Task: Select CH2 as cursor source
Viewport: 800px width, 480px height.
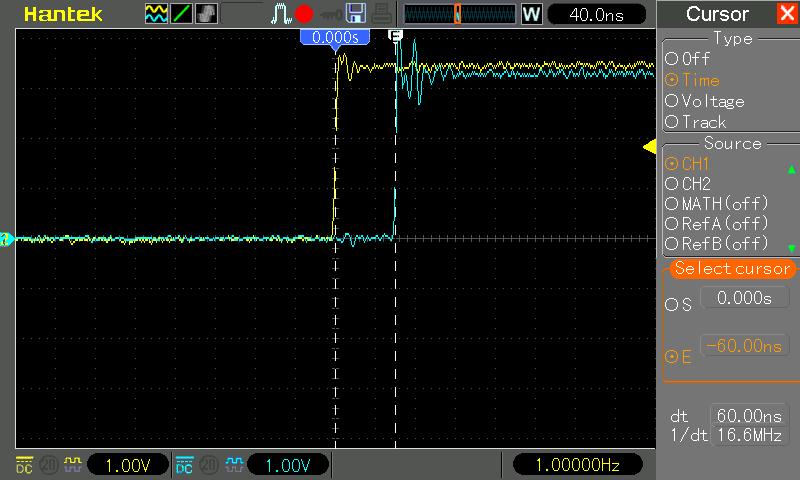Action: click(x=694, y=184)
